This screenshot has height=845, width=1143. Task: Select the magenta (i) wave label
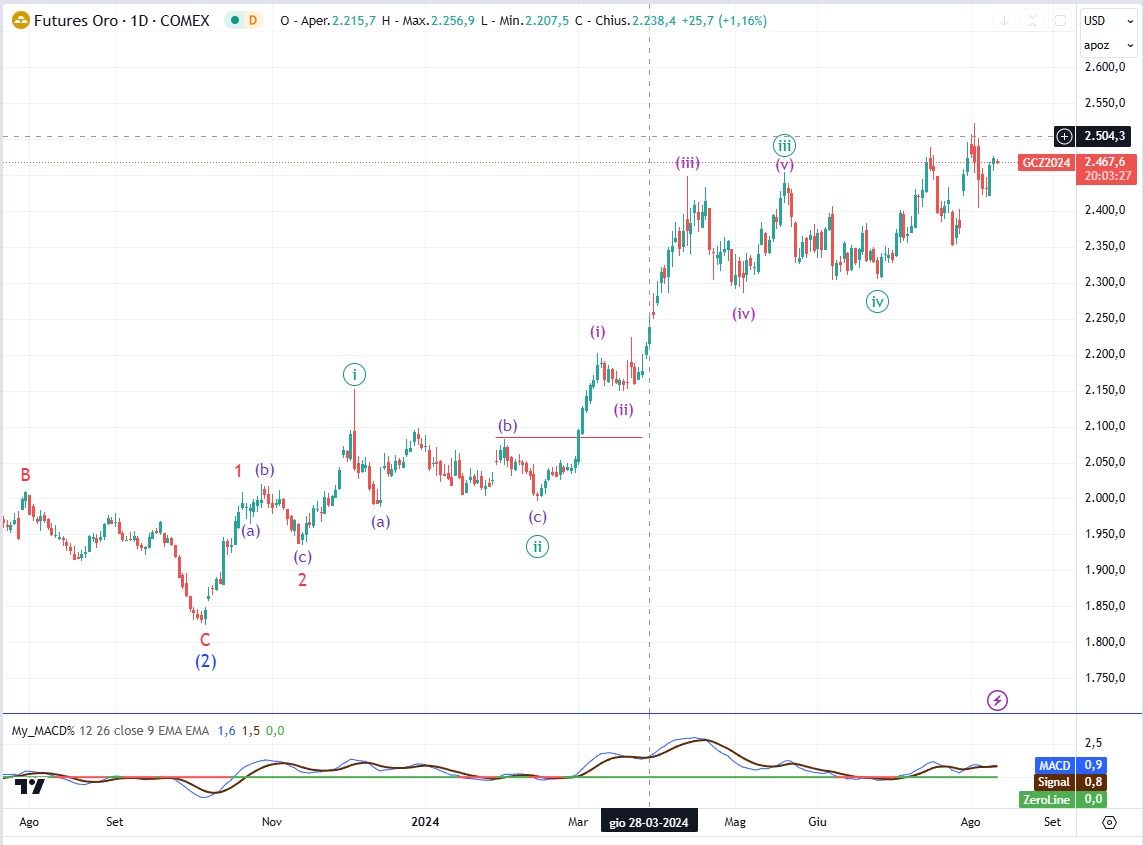click(598, 332)
